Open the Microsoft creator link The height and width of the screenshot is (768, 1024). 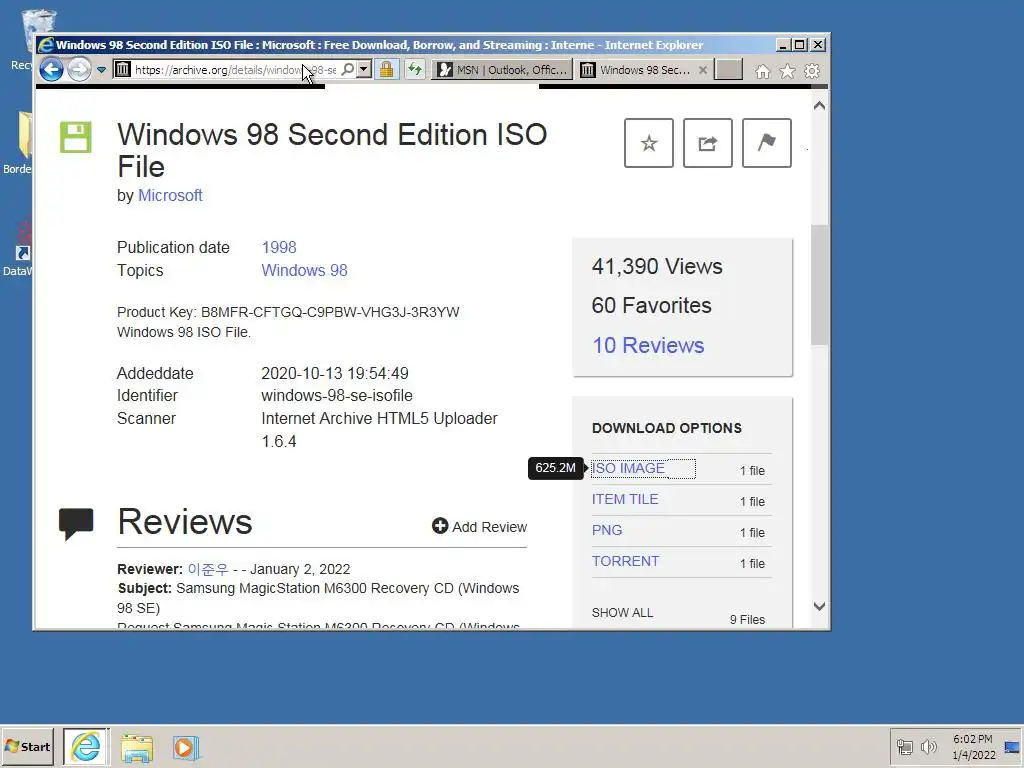[170, 195]
